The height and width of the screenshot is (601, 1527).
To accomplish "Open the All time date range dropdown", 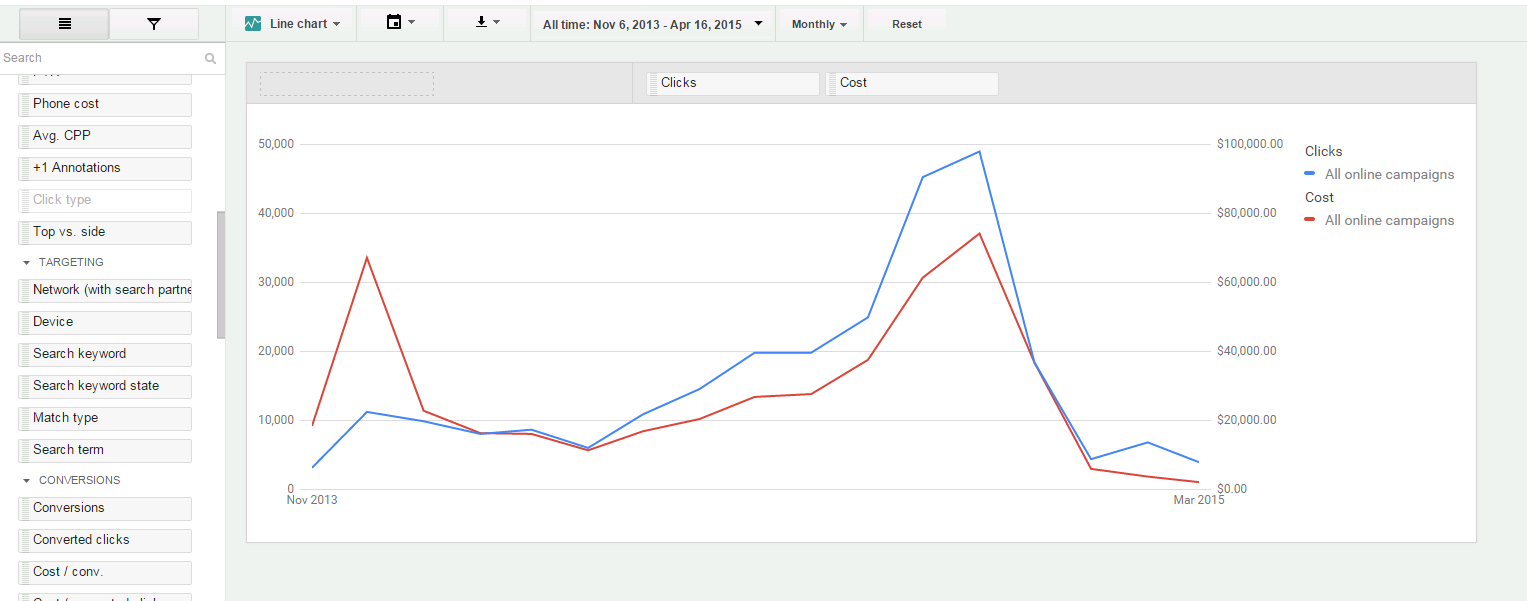I will pyautogui.click(x=651, y=24).
